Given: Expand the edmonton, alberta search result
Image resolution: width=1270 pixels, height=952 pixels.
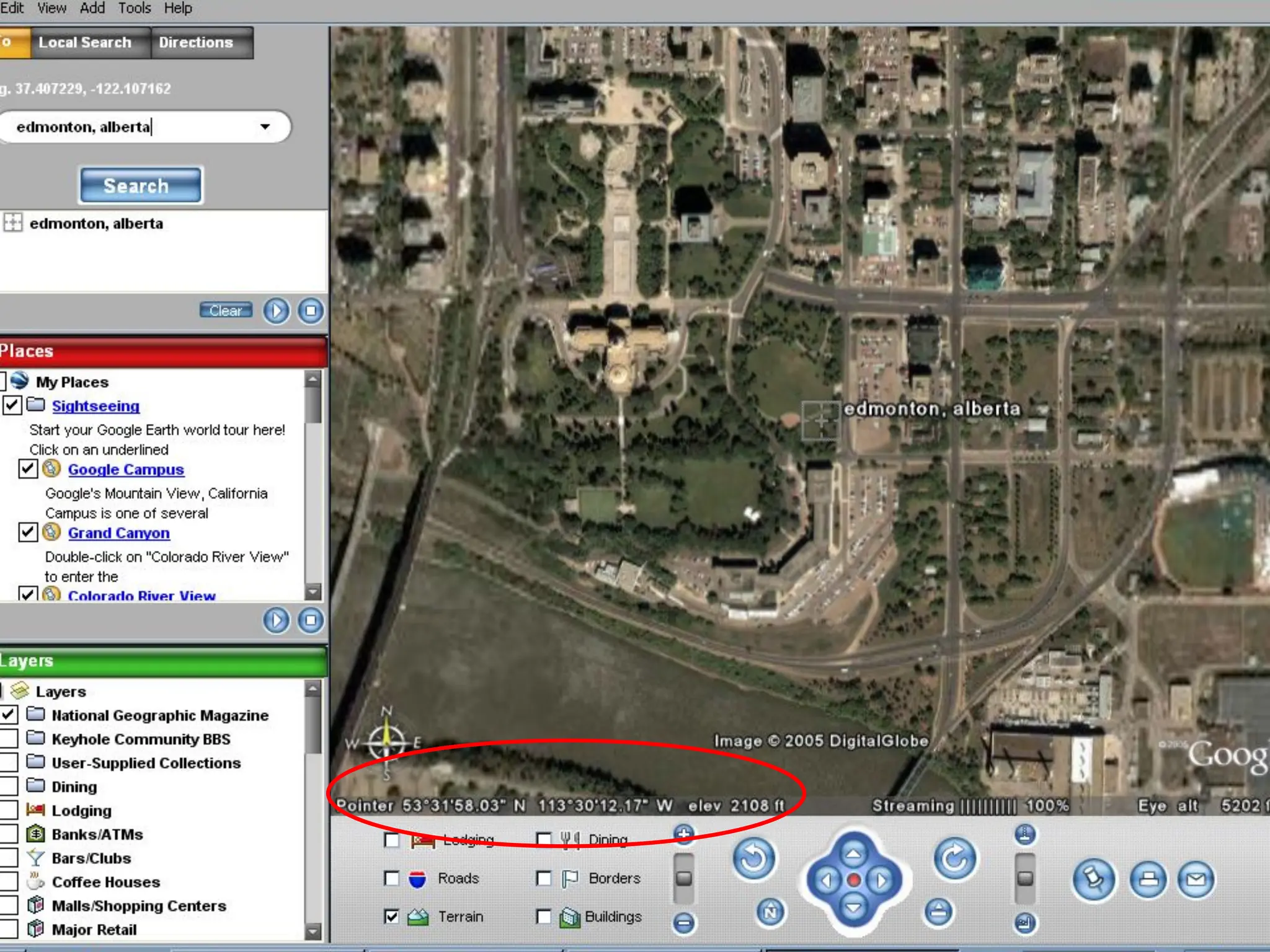Looking at the screenshot, I should (12, 223).
